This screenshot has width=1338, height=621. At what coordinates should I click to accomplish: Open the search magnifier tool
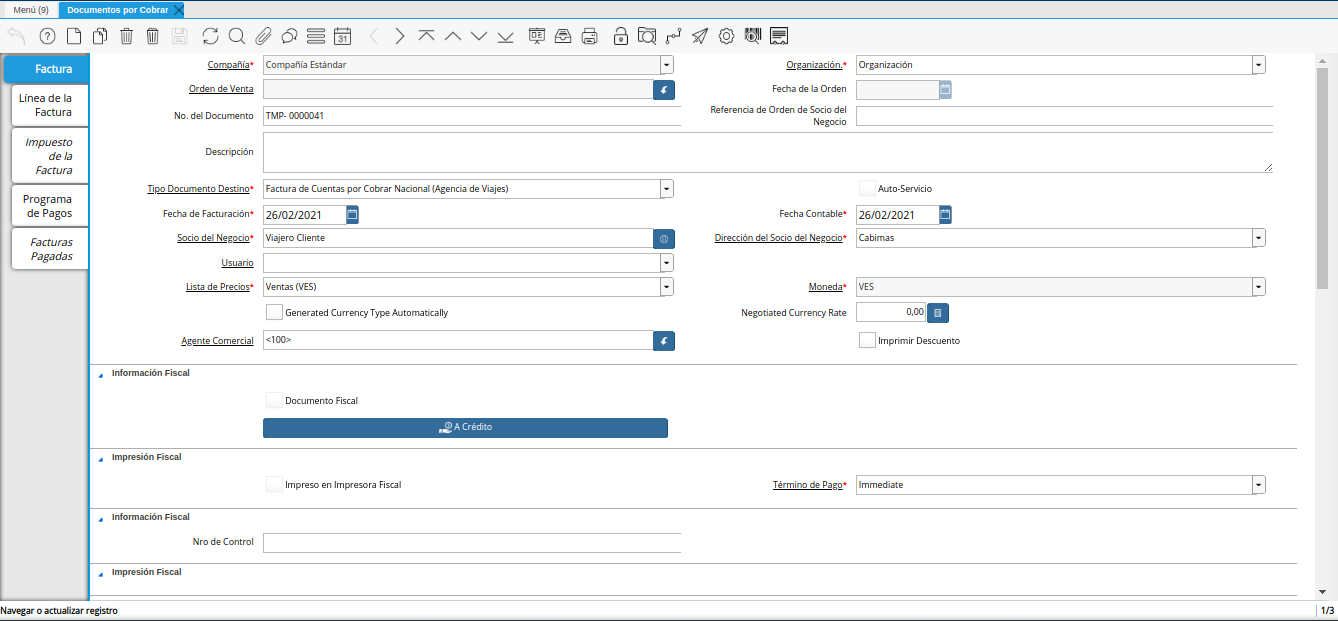pyautogui.click(x=237, y=36)
